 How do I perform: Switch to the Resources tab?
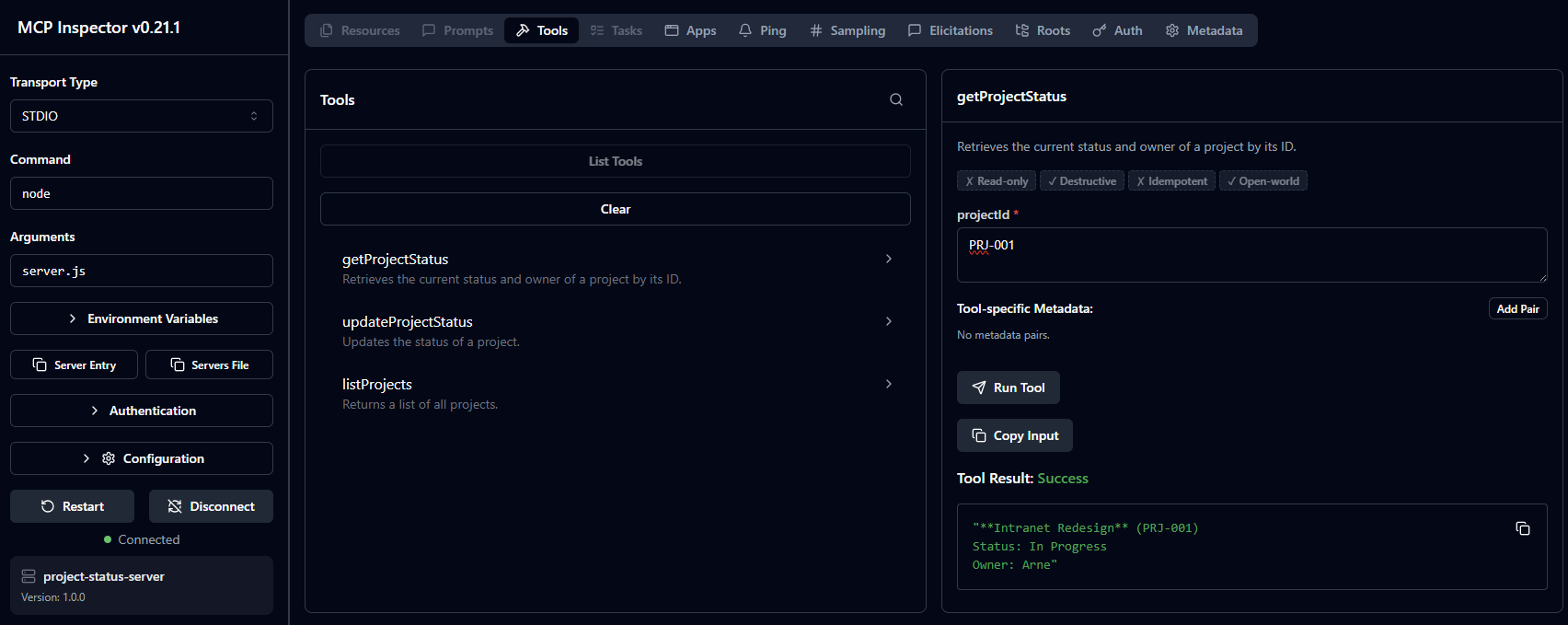point(360,30)
